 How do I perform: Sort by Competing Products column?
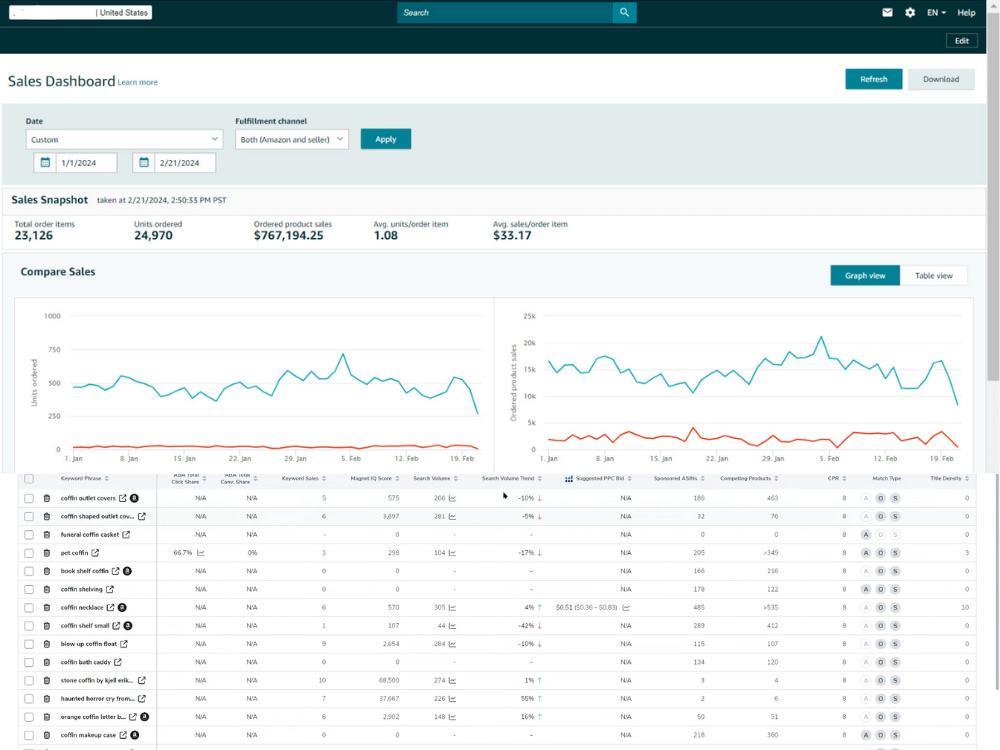[749, 478]
